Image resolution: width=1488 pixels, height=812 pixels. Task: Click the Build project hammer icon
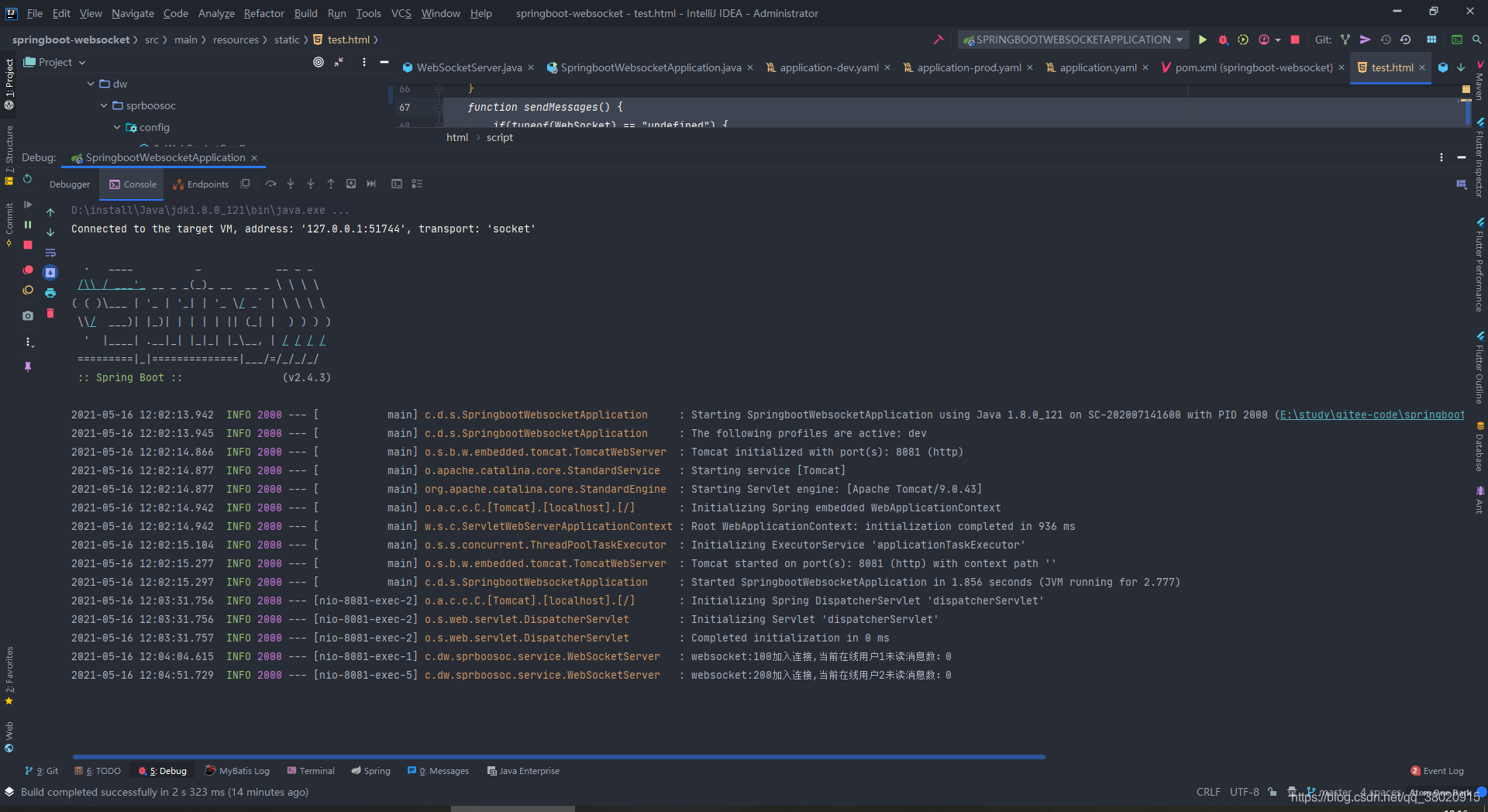938,40
